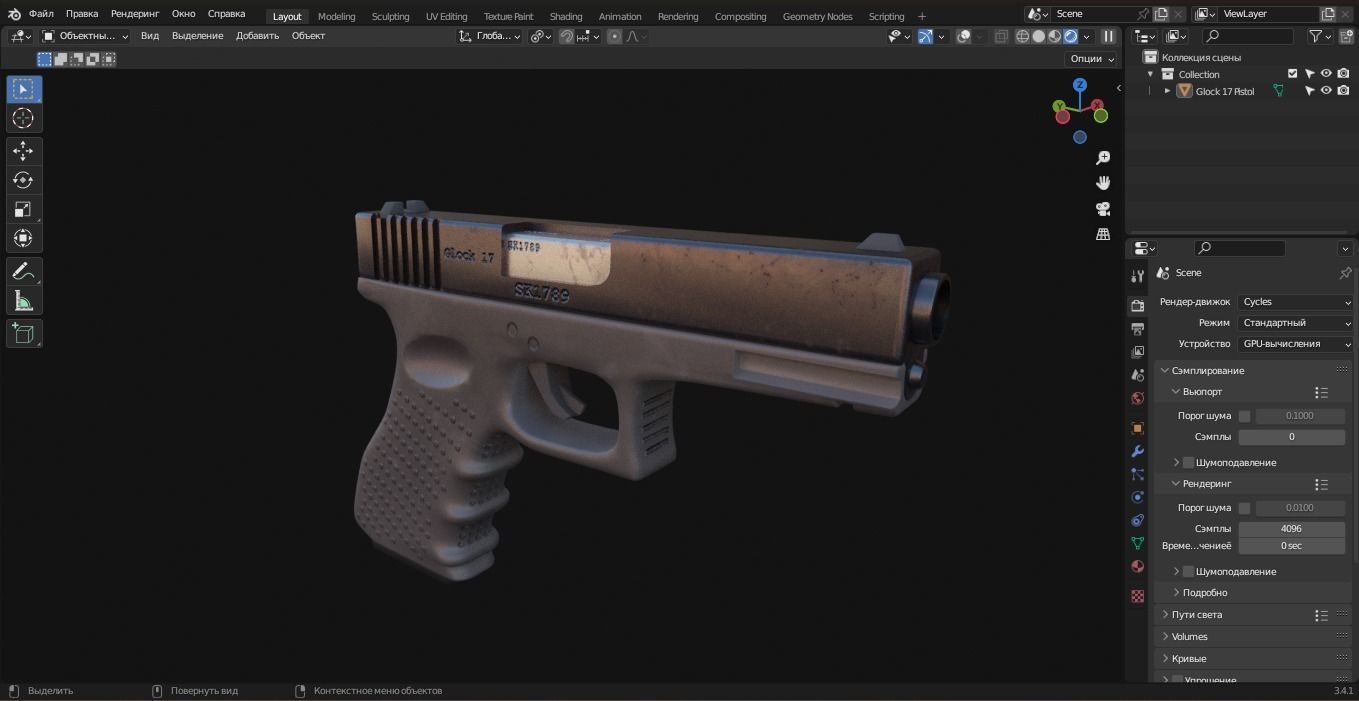This screenshot has width=1359, height=701.
Task: Switch perspective/orthographic grid icon
Action: (x=1103, y=234)
